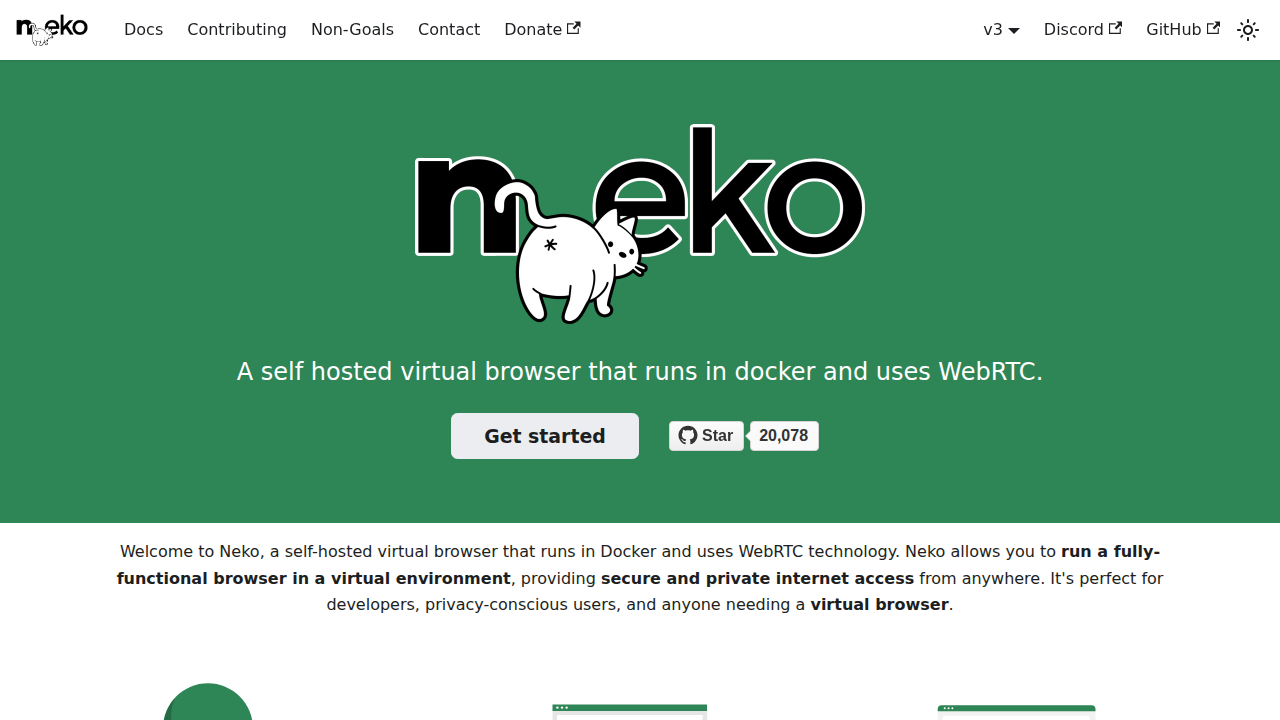Image resolution: width=1280 pixels, height=720 pixels.
Task: Select Contact in the top navbar
Action: [449, 30]
